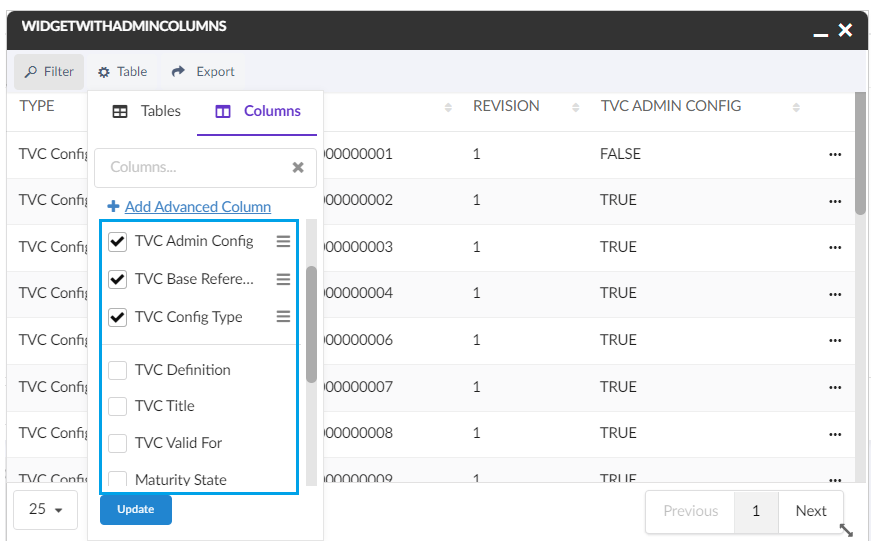The image size is (878, 553).
Task: Enable the TVC Definition column checkbox
Action: pos(118,370)
